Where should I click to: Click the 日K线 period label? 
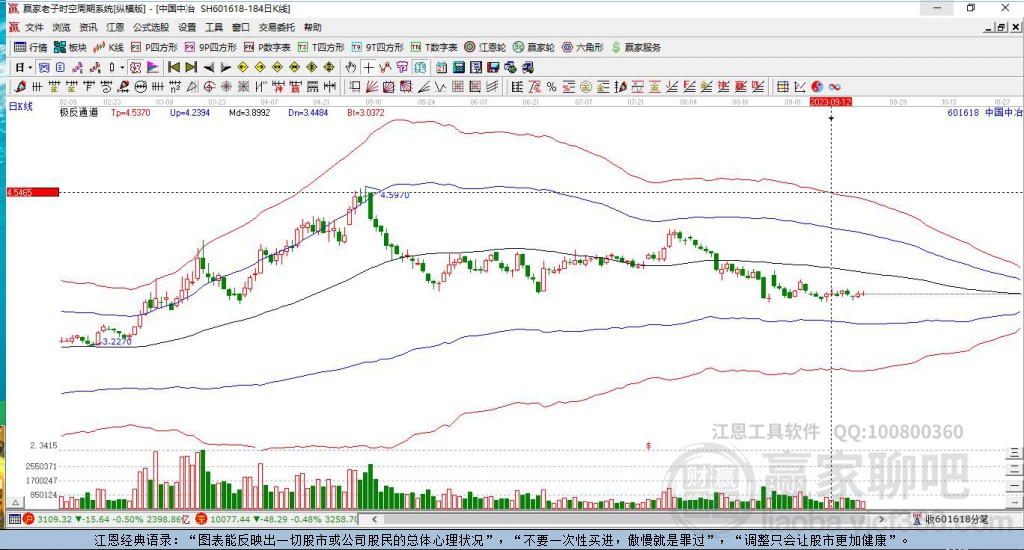20,106
